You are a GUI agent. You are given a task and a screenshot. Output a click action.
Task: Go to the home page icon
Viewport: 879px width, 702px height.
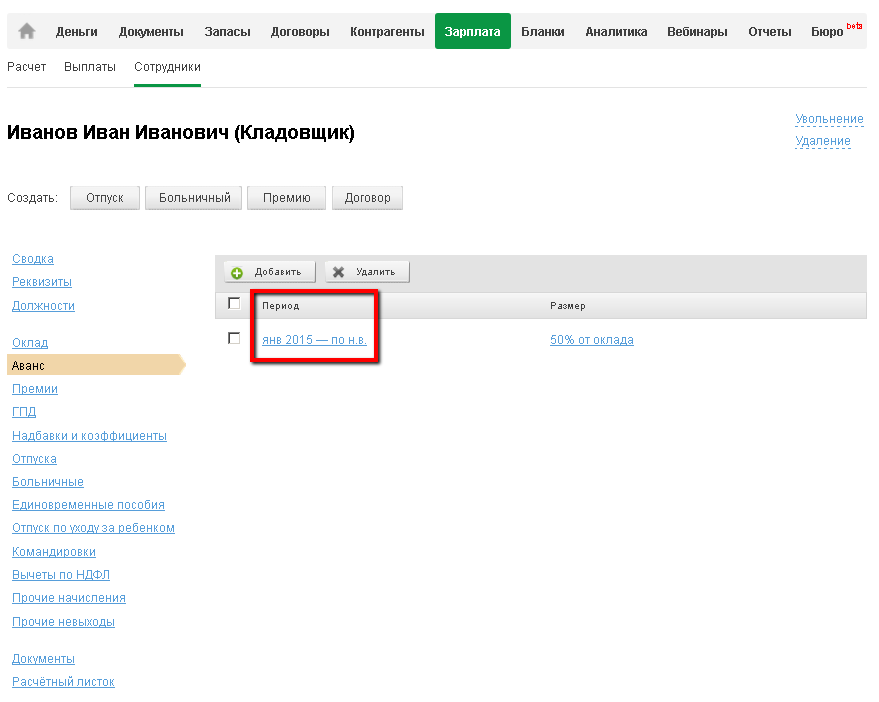[26, 31]
